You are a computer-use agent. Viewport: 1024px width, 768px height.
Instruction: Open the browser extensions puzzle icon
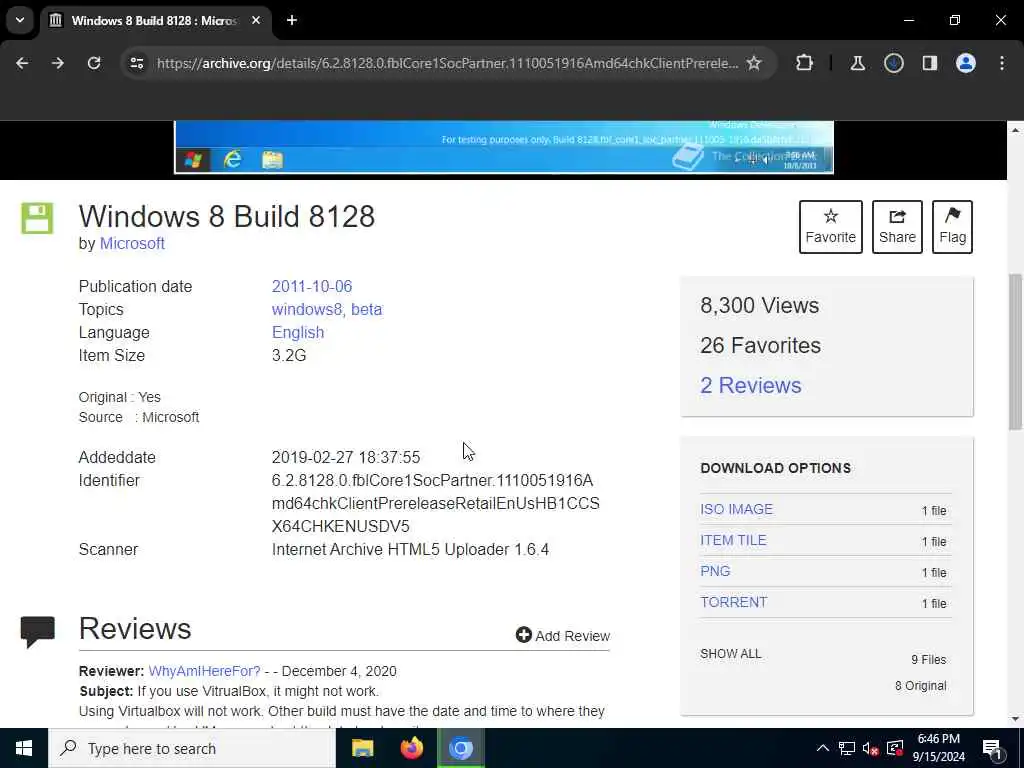805,63
